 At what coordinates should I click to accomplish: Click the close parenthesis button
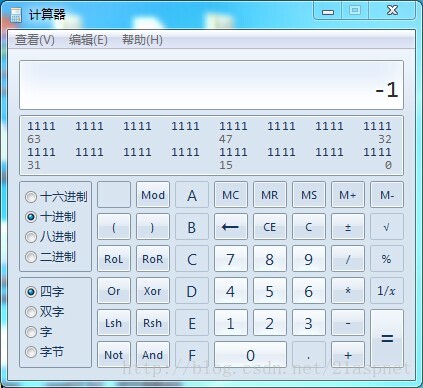pos(153,227)
